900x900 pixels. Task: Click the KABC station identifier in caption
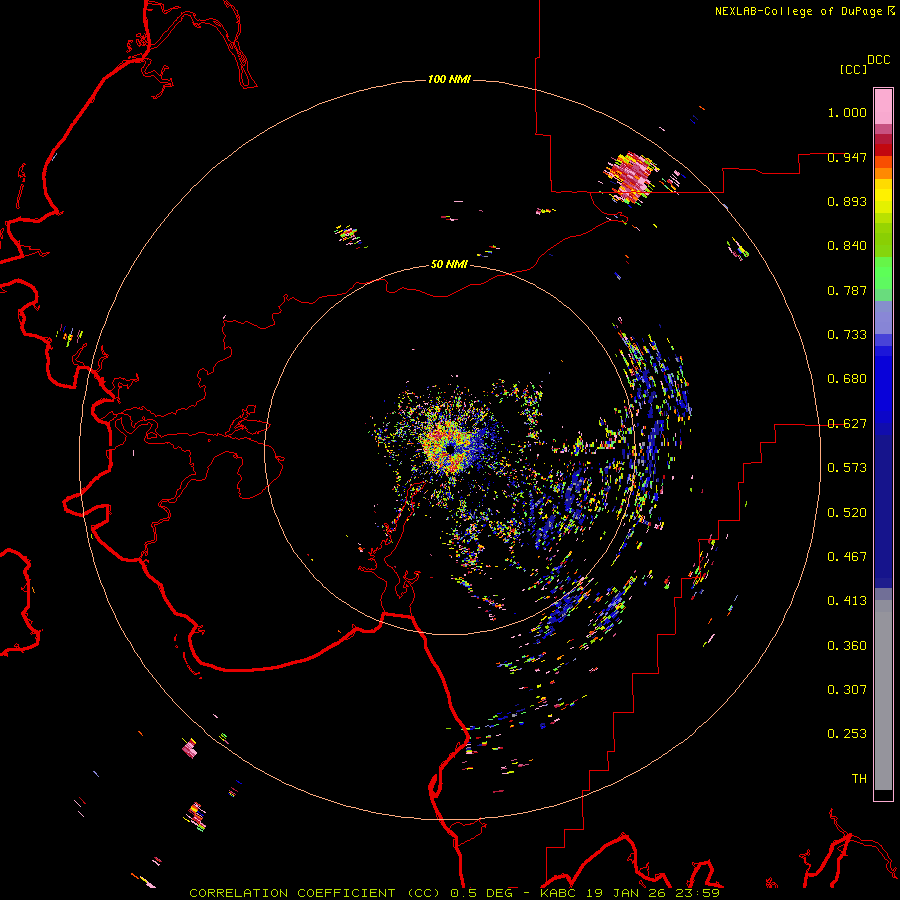pos(560,893)
